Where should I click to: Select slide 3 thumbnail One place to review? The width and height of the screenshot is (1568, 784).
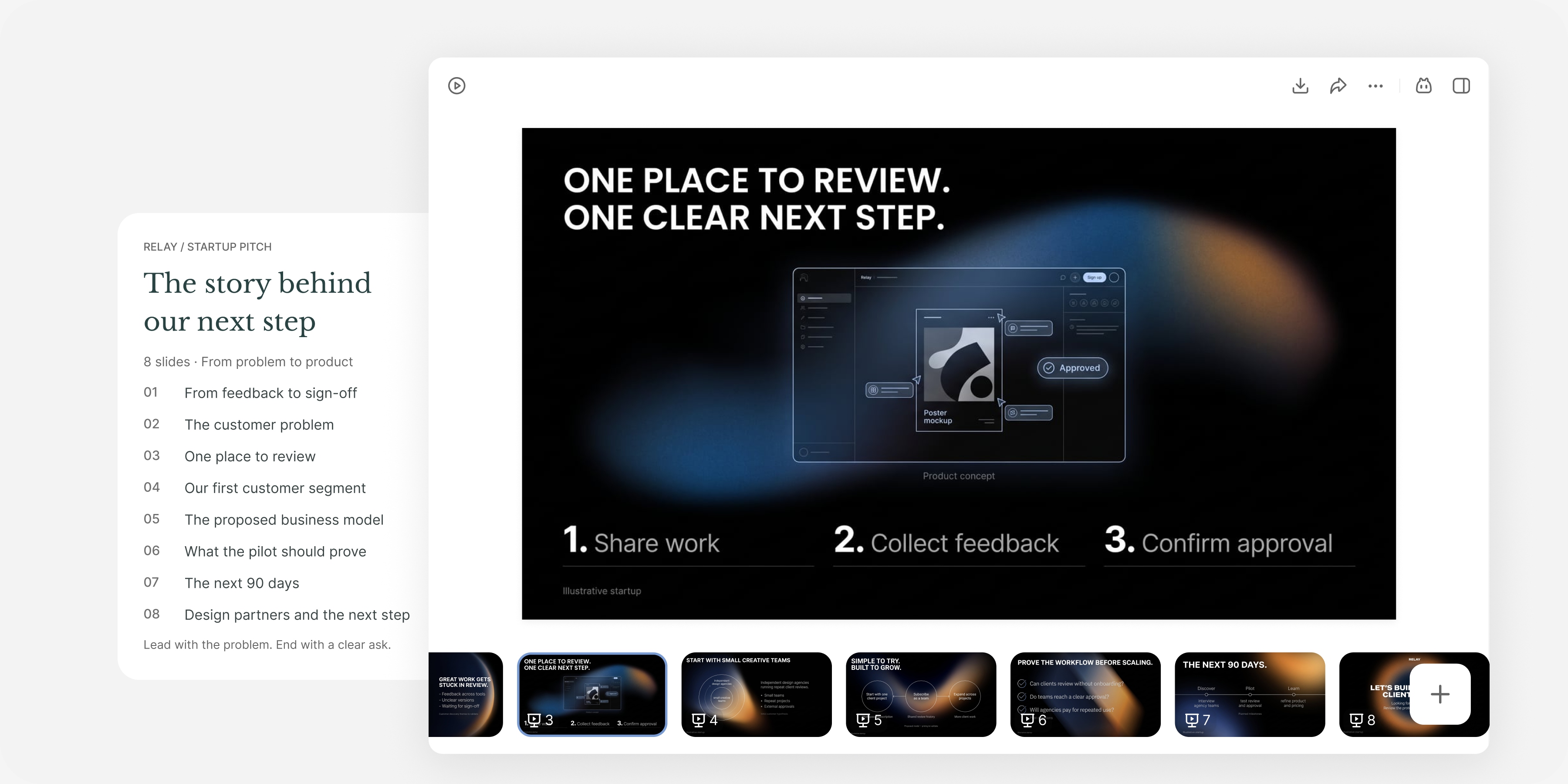coord(592,695)
